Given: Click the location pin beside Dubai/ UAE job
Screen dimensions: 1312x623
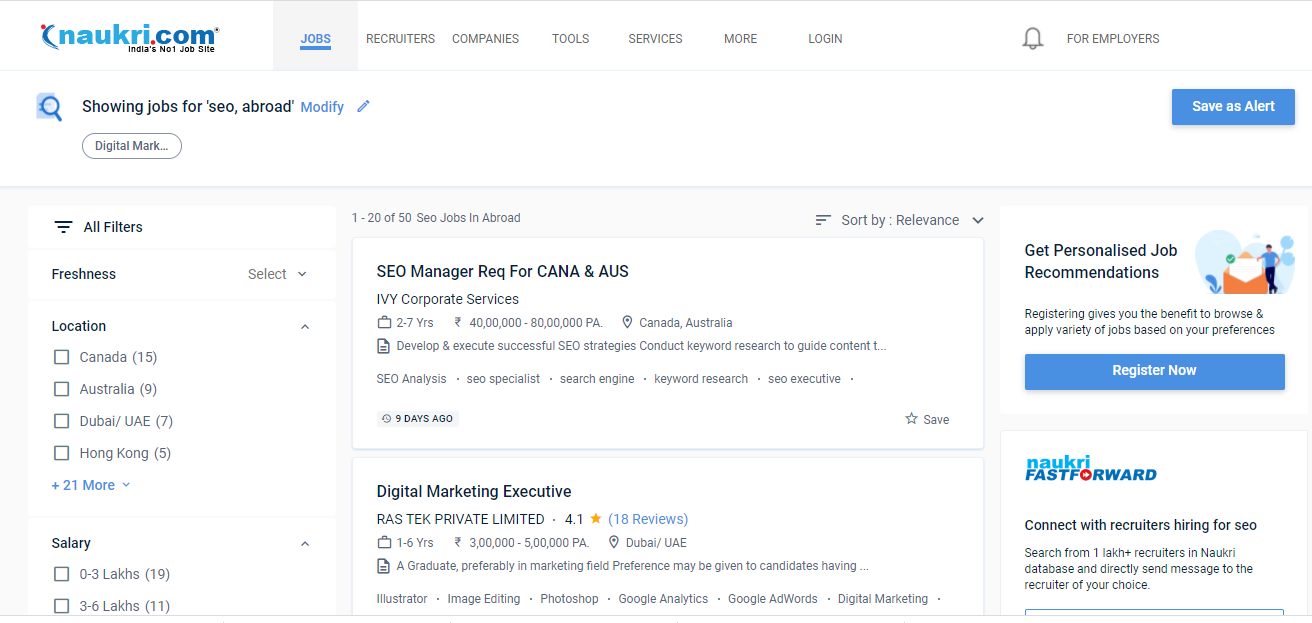Looking at the screenshot, I should (614, 543).
